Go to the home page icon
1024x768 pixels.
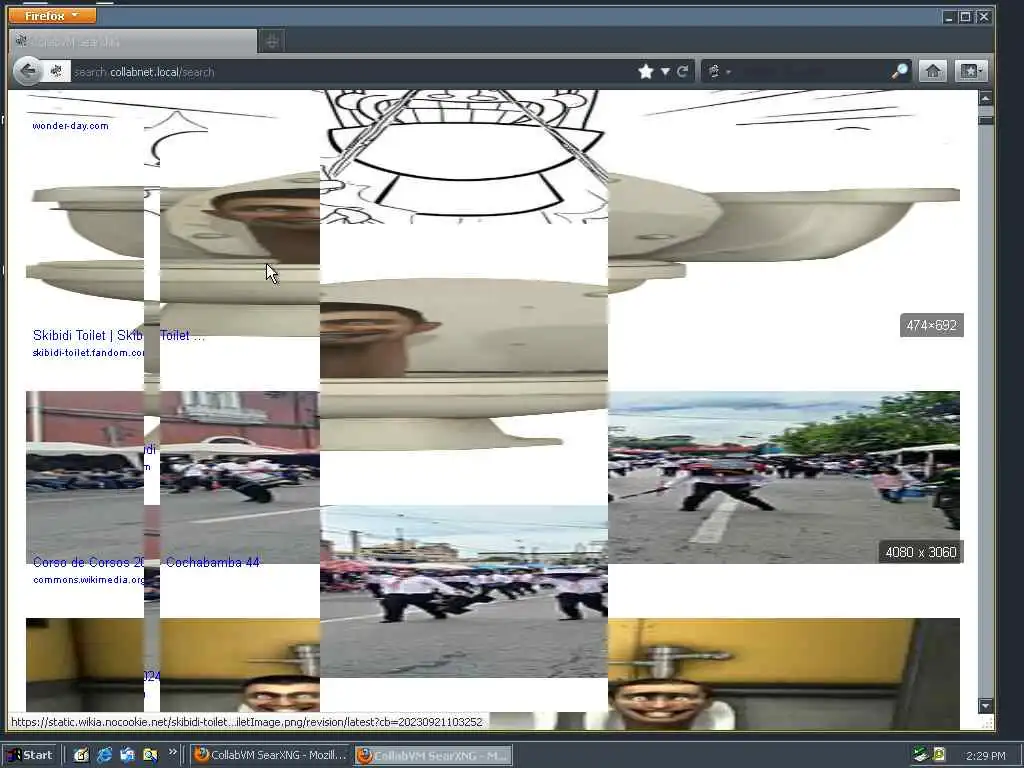tap(933, 71)
